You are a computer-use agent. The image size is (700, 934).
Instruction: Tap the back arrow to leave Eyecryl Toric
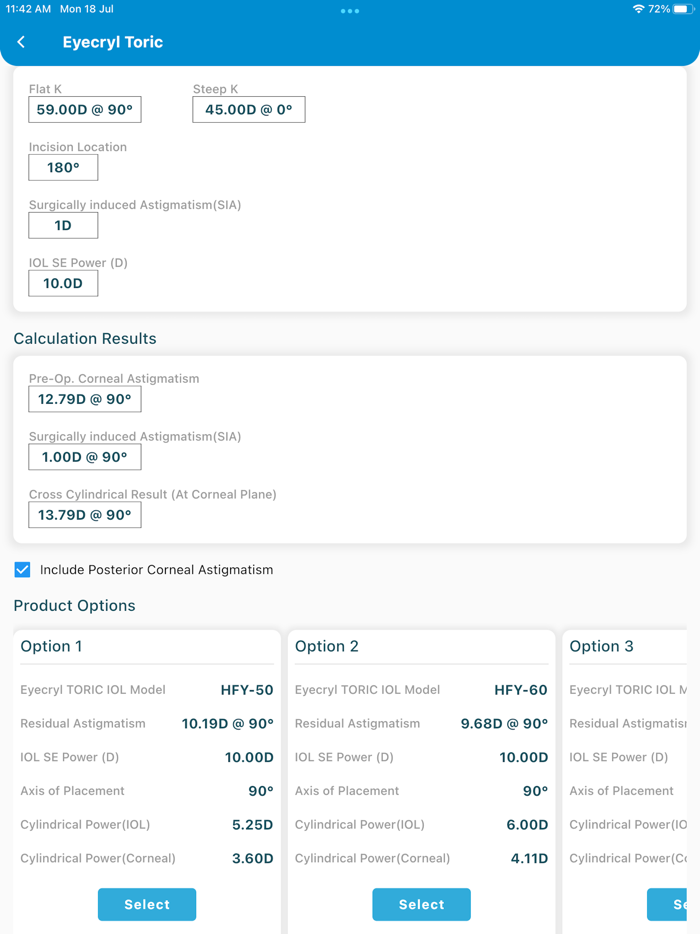click(22, 43)
